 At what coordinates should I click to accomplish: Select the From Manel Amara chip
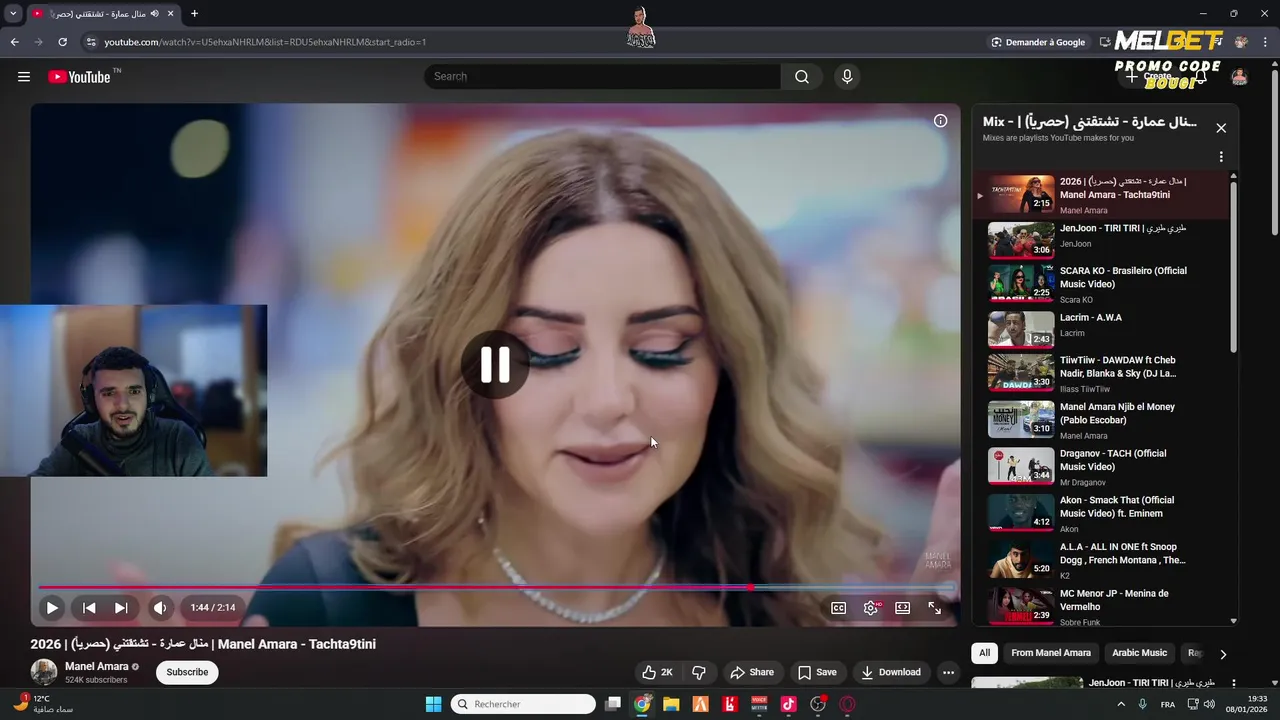pyautogui.click(x=1051, y=653)
